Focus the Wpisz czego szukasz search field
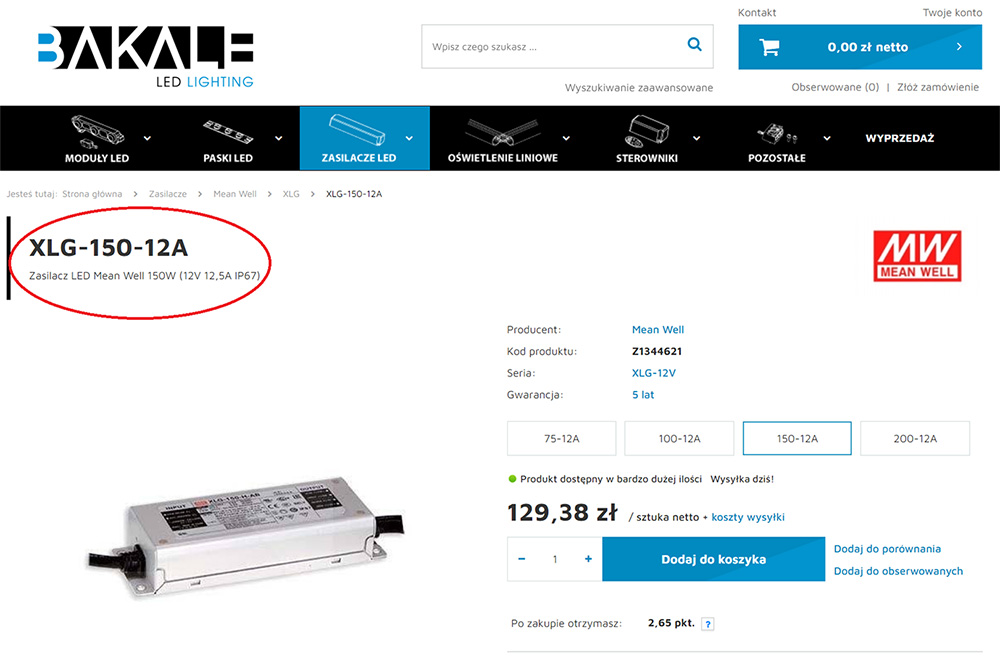This screenshot has width=1000, height=667. pyautogui.click(x=552, y=47)
